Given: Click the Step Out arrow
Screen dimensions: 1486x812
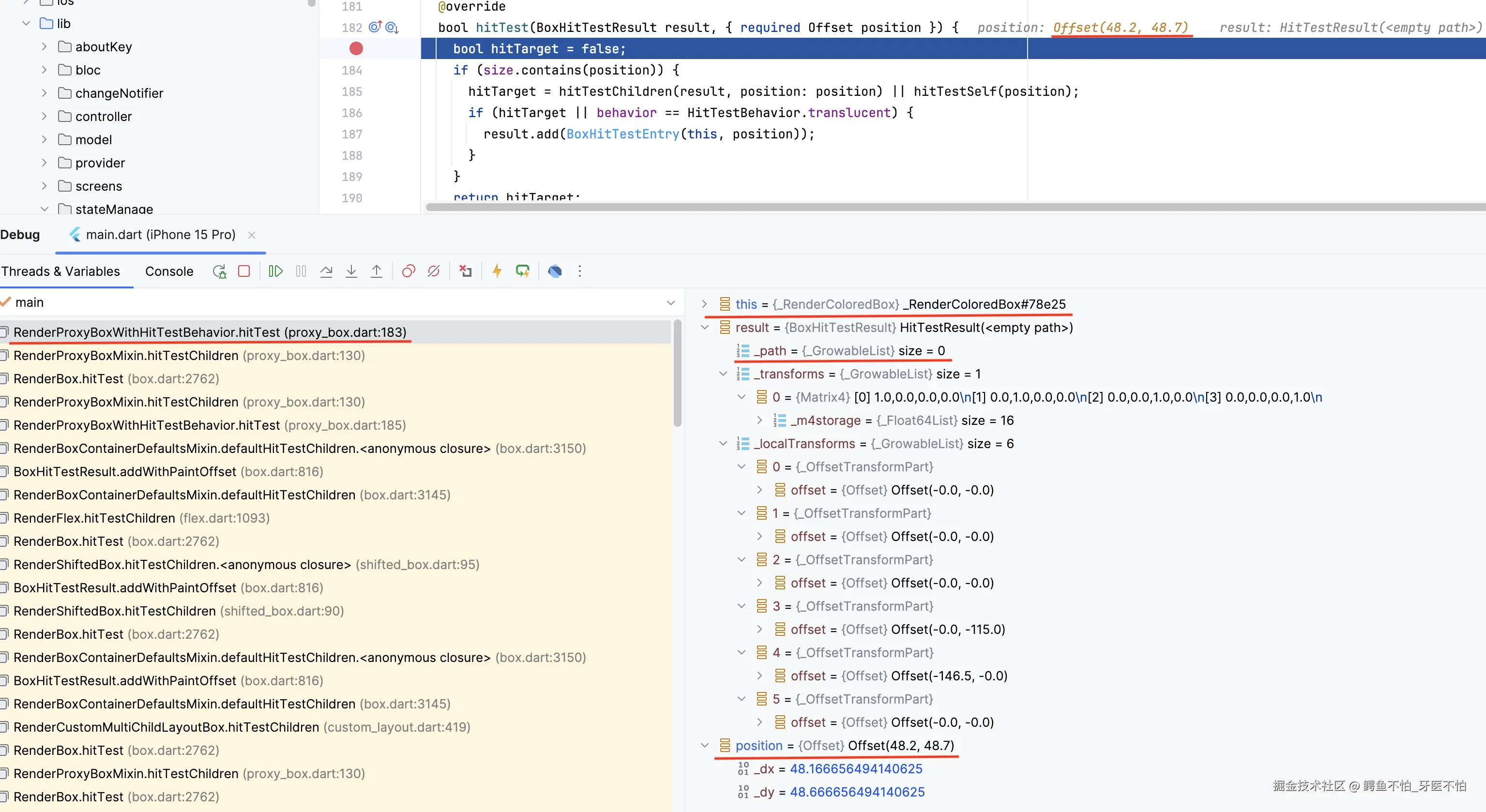Looking at the screenshot, I should (376, 271).
